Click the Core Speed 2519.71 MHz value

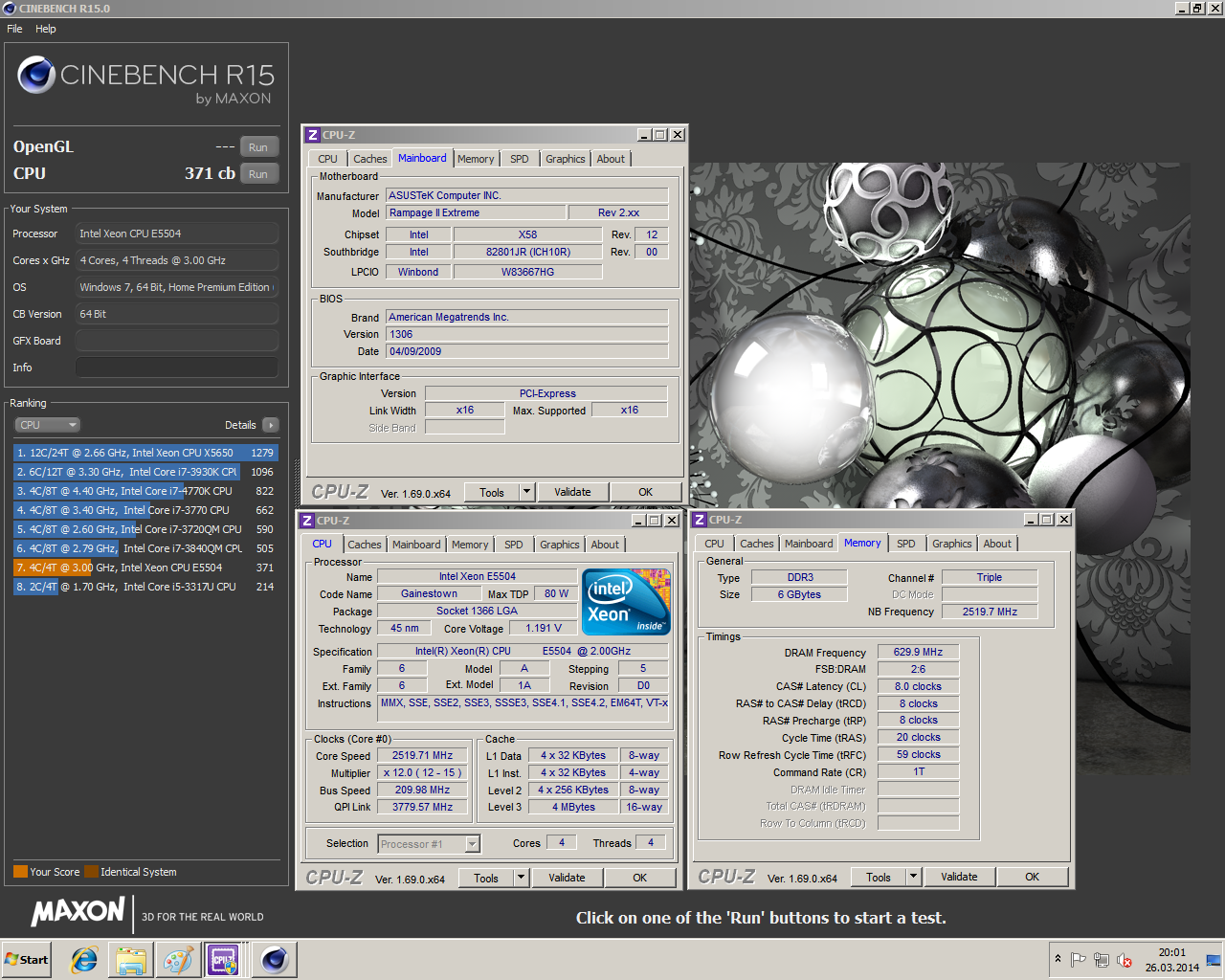tap(422, 755)
